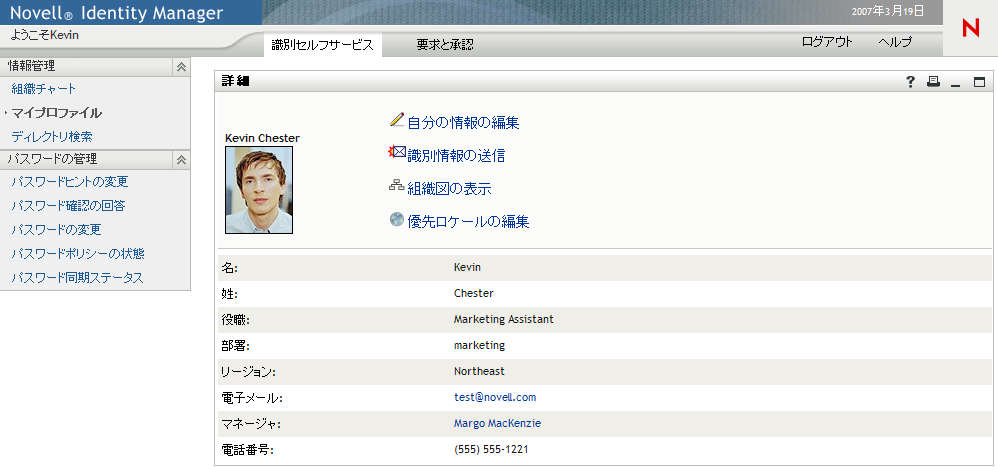Open the 要求と承認 tab
Screen dimensions: 998x469
pyautogui.click(x=445, y=45)
